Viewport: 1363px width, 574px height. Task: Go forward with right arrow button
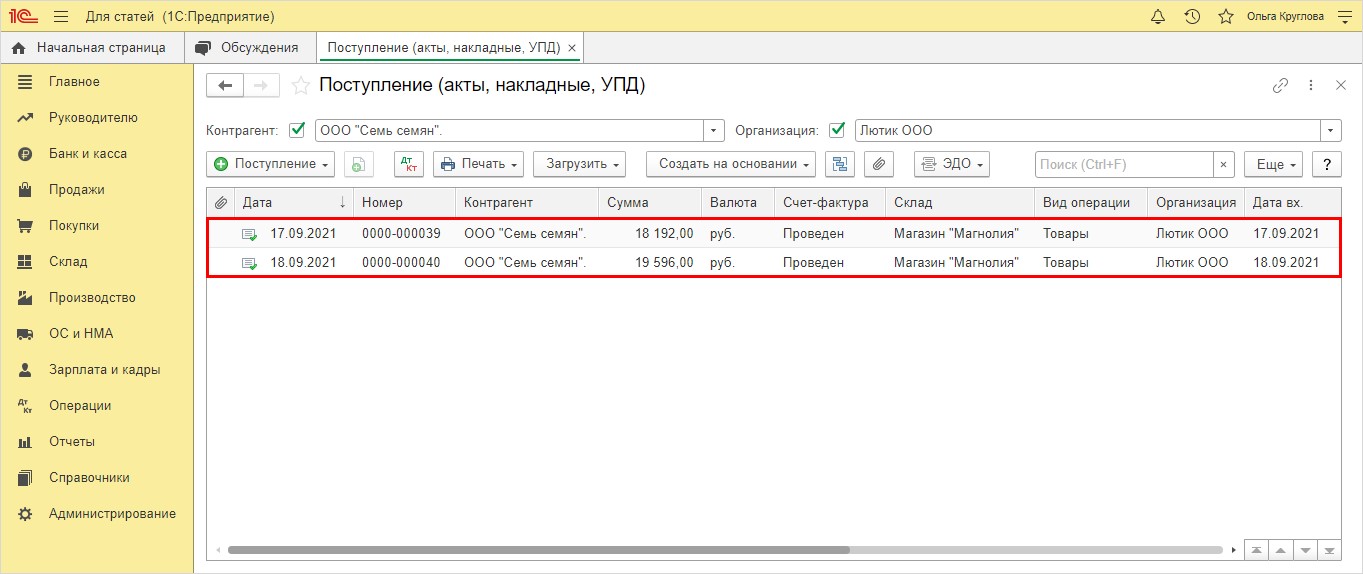tap(261, 85)
